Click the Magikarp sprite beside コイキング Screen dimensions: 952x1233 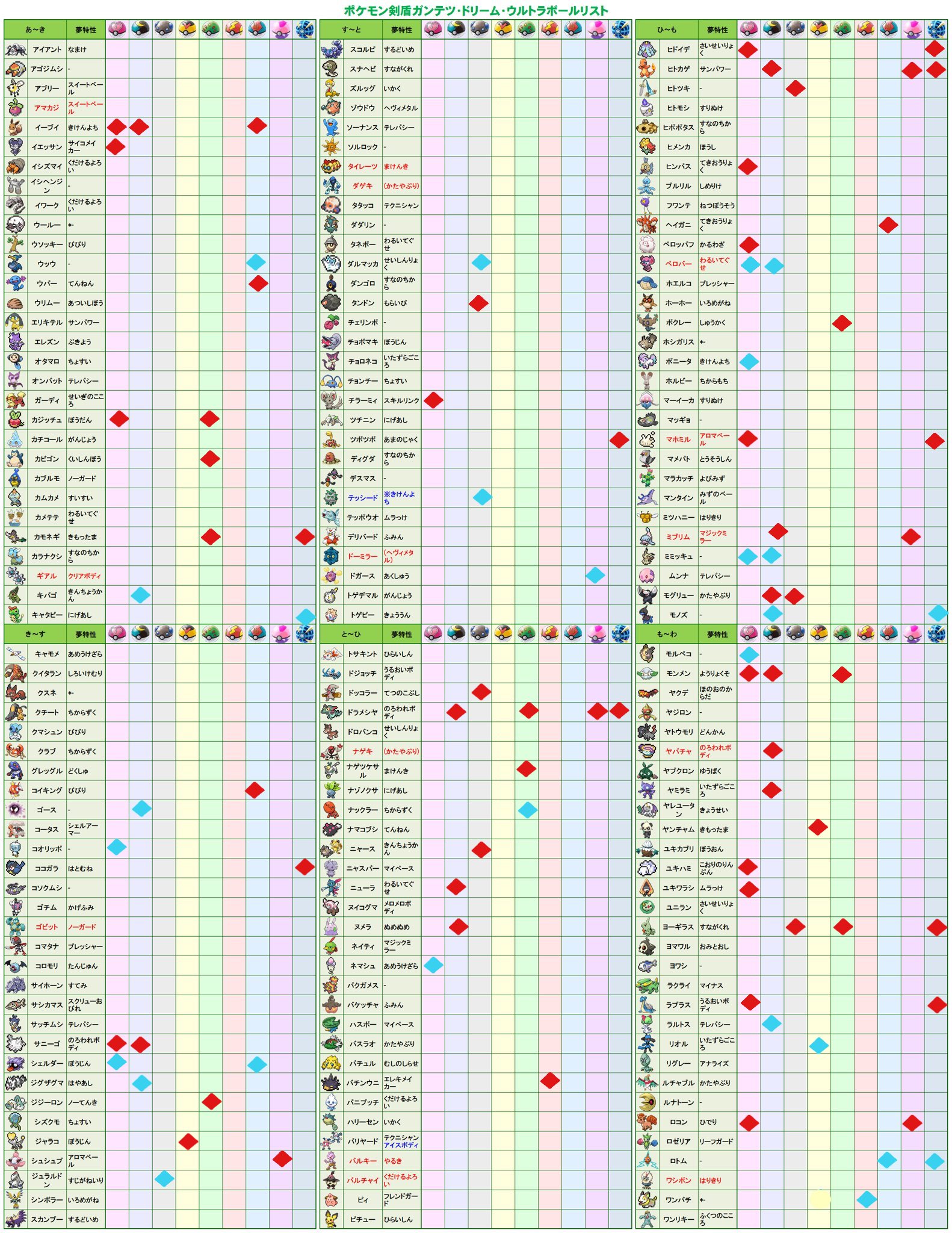(x=16, y=790)
